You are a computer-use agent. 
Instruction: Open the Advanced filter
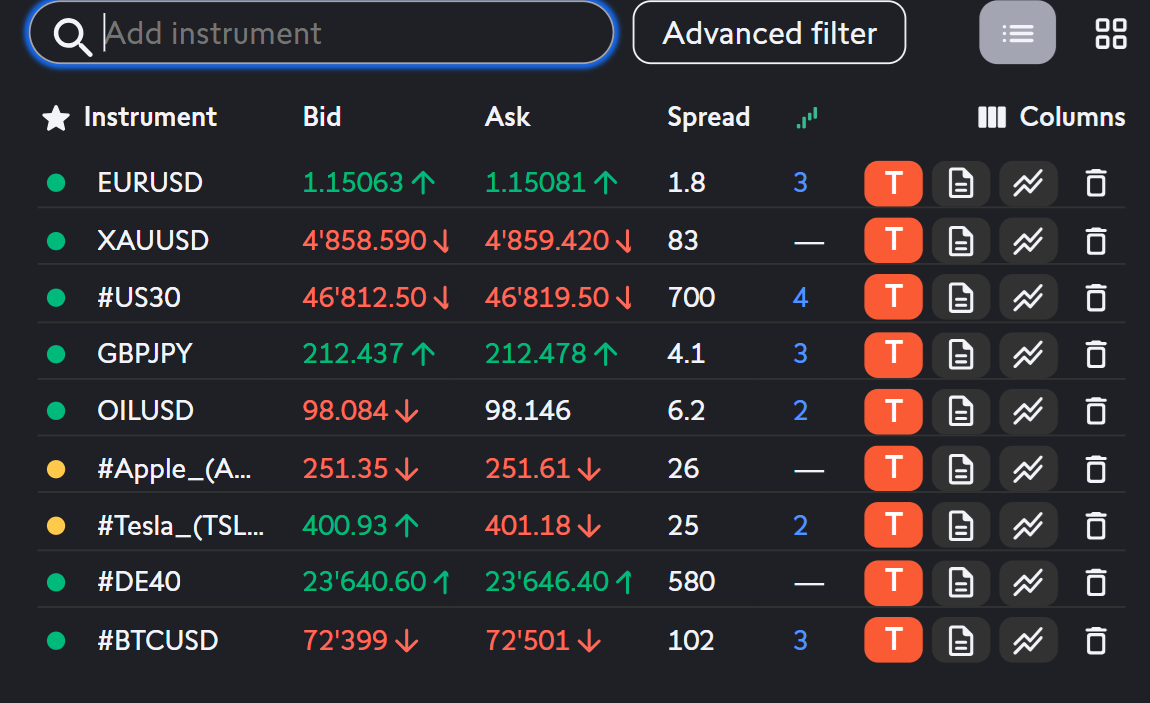769,33
